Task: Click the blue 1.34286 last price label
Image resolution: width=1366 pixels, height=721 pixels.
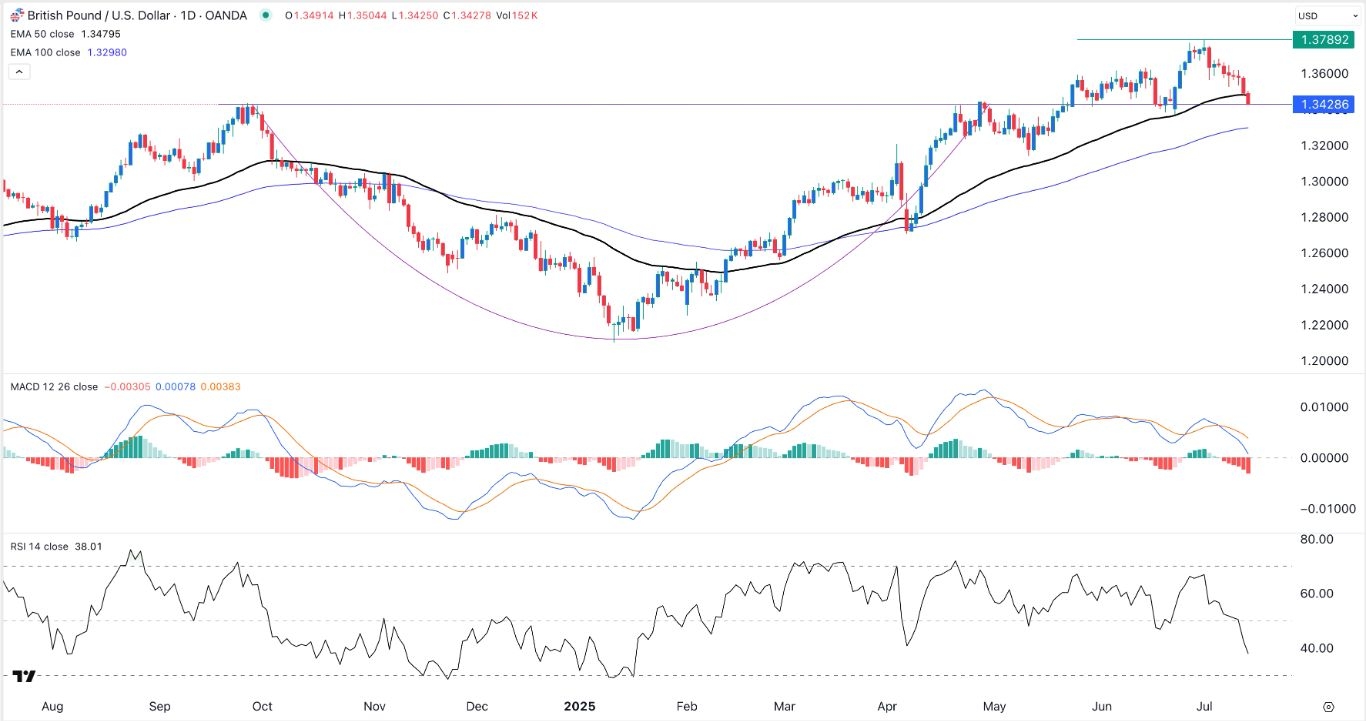Action: click(1322, 104)
